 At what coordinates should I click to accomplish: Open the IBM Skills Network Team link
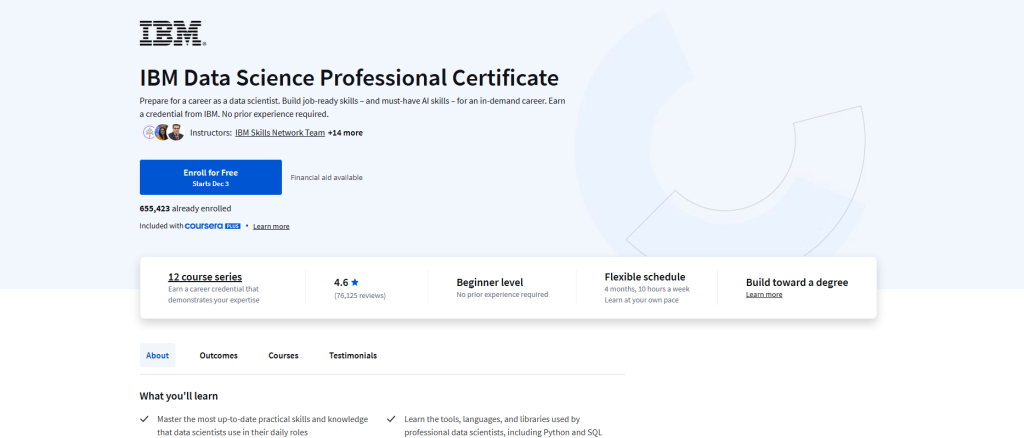click(280, 133)
